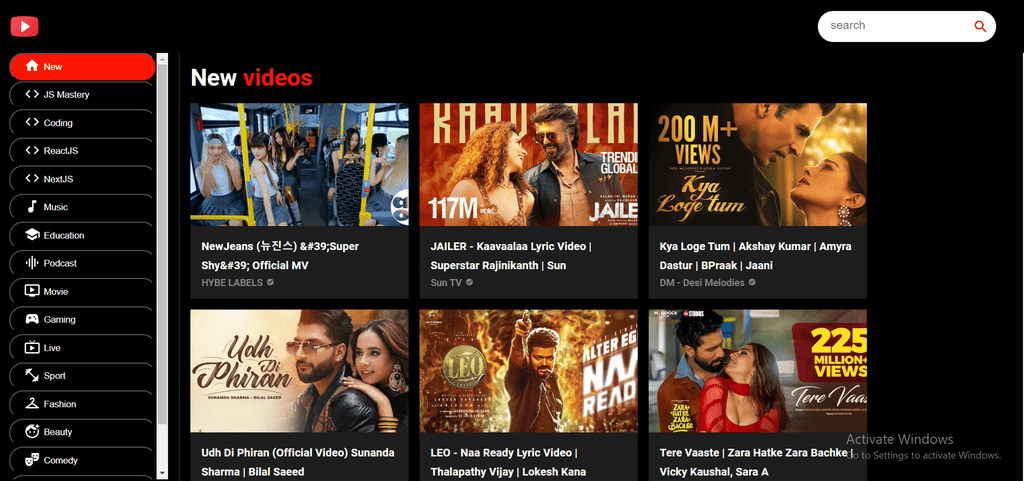Viewport: 1024px width, 481px height.
Task: Click the code icon beside Coding
Action: 31,122
